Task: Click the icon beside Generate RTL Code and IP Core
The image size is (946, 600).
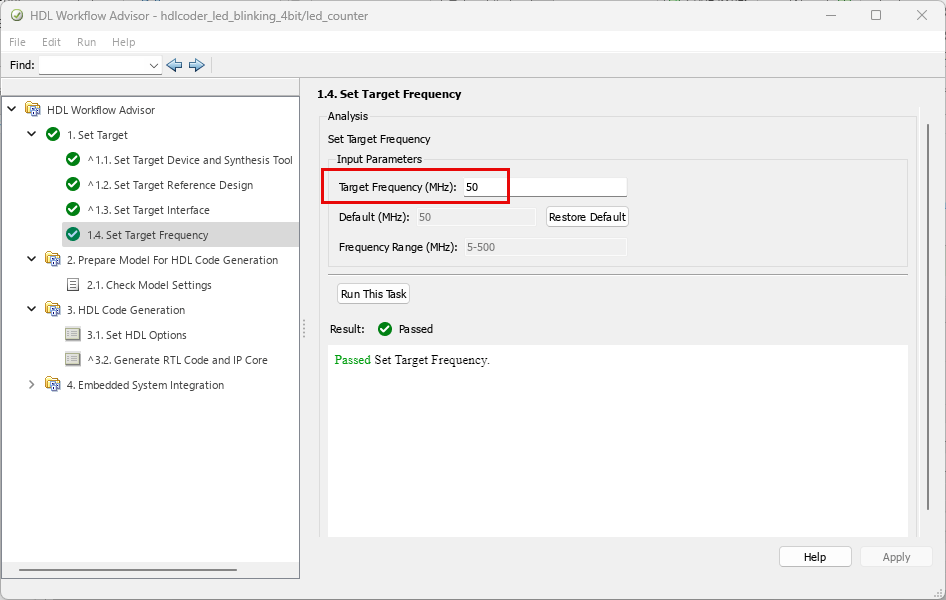Action: pos(74,359)
